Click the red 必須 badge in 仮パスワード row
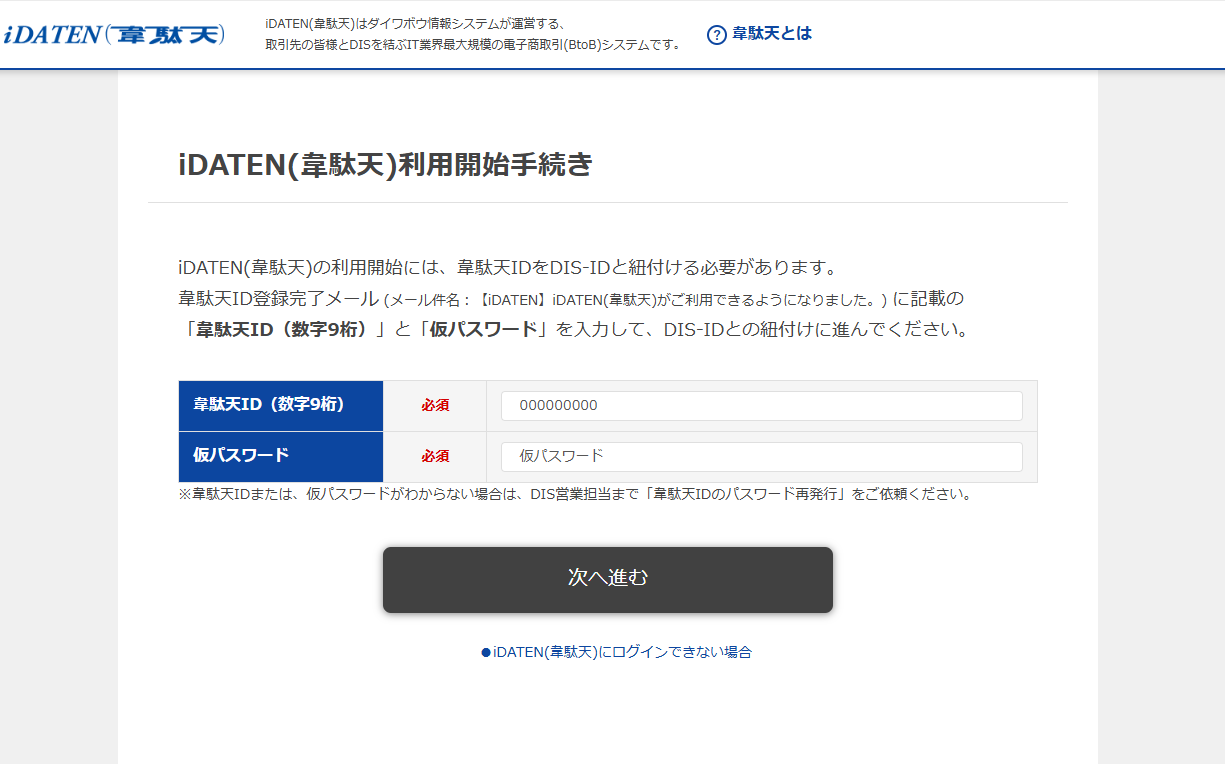The height and width of the screenshot is (764, 1225). pyautogui.click(x=435, y=457)
